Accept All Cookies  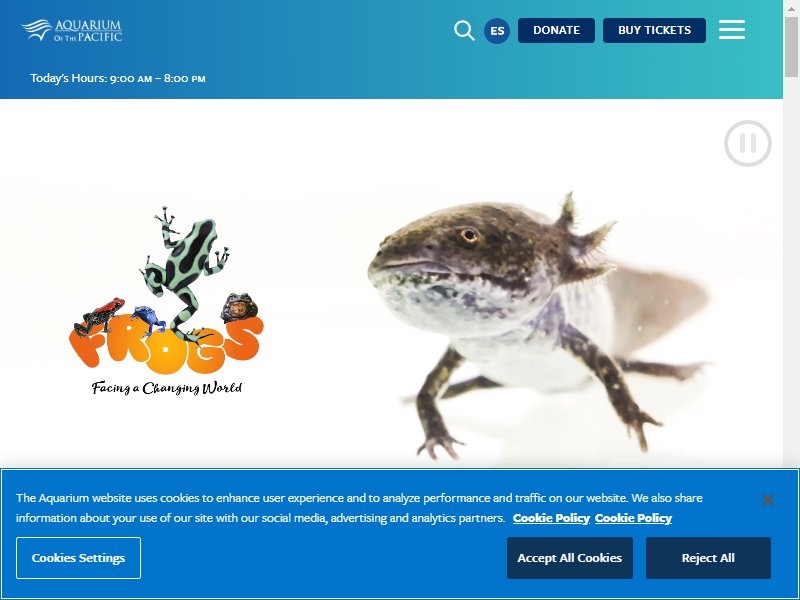pyautogui.click(x=569, y=558)
